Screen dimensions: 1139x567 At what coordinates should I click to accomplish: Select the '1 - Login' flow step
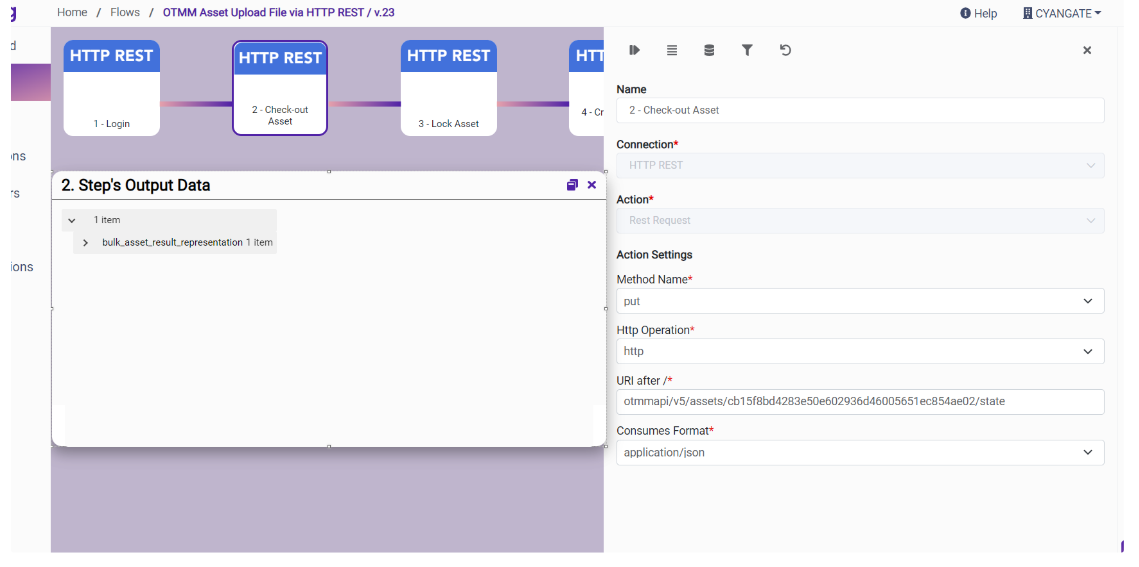(112, 88)
